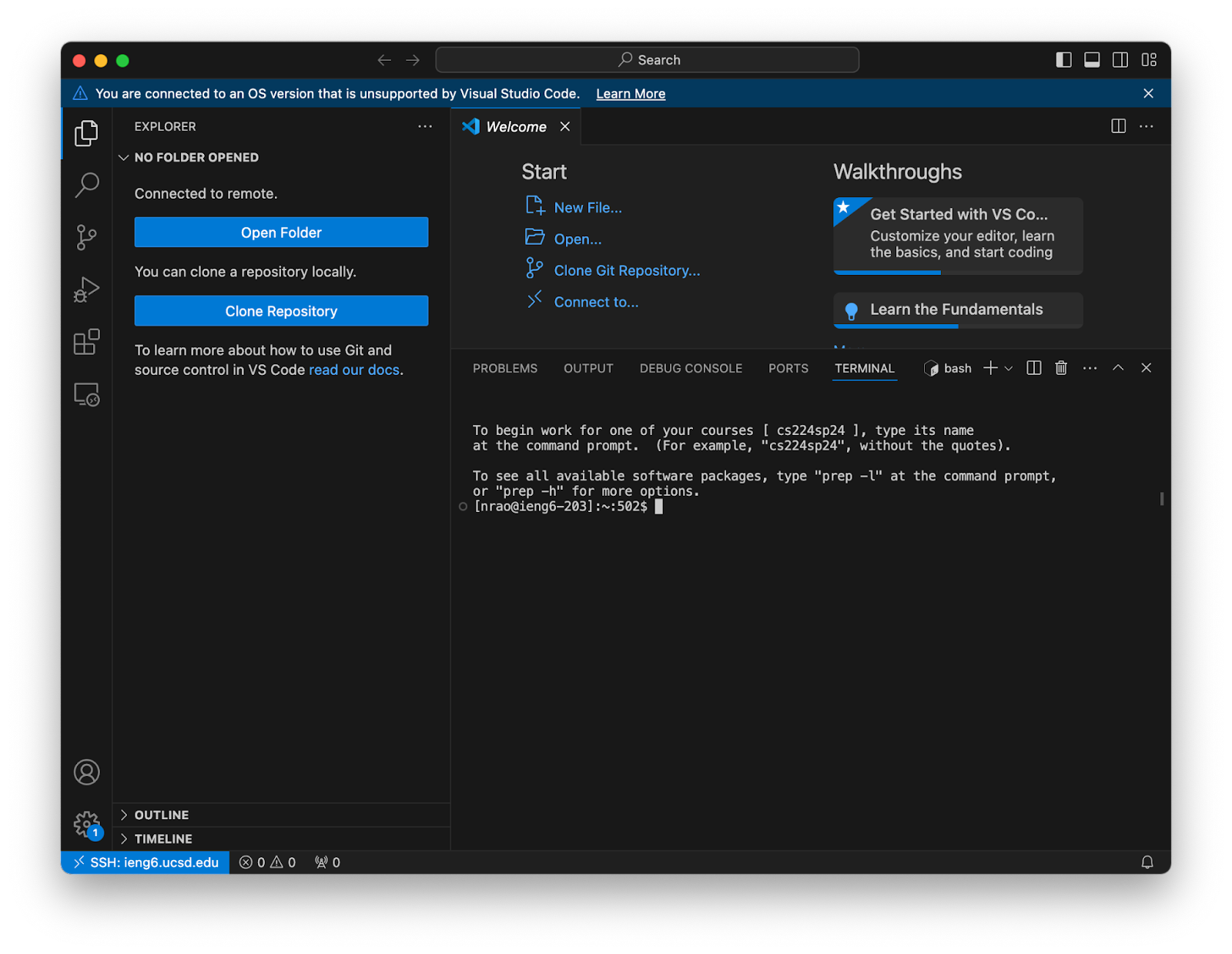Open the Explorer view in activity bar
Screen dimensions: 1232x954
click(86, 133)
